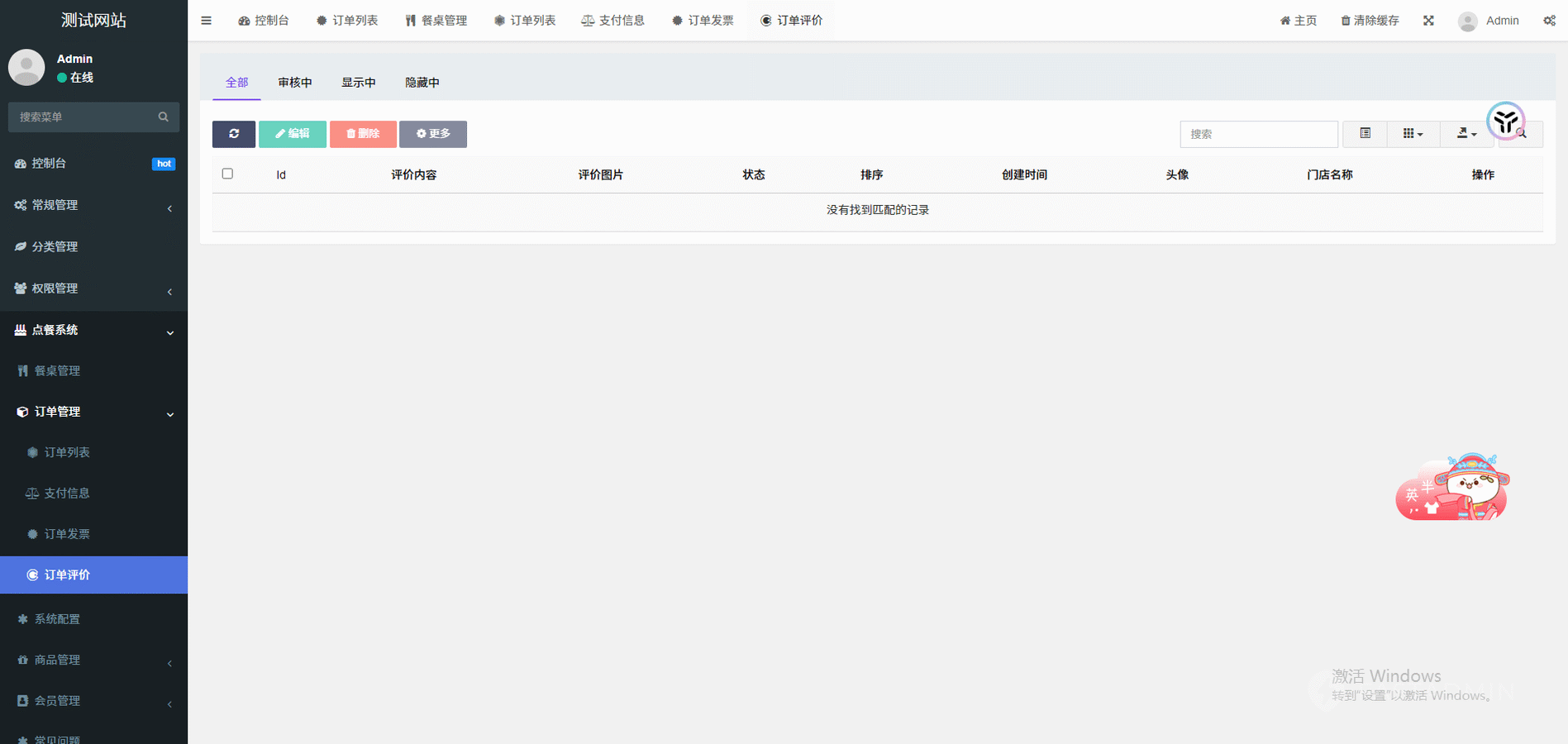Check the select-all checkbox in table header

(x=227, y=174)
